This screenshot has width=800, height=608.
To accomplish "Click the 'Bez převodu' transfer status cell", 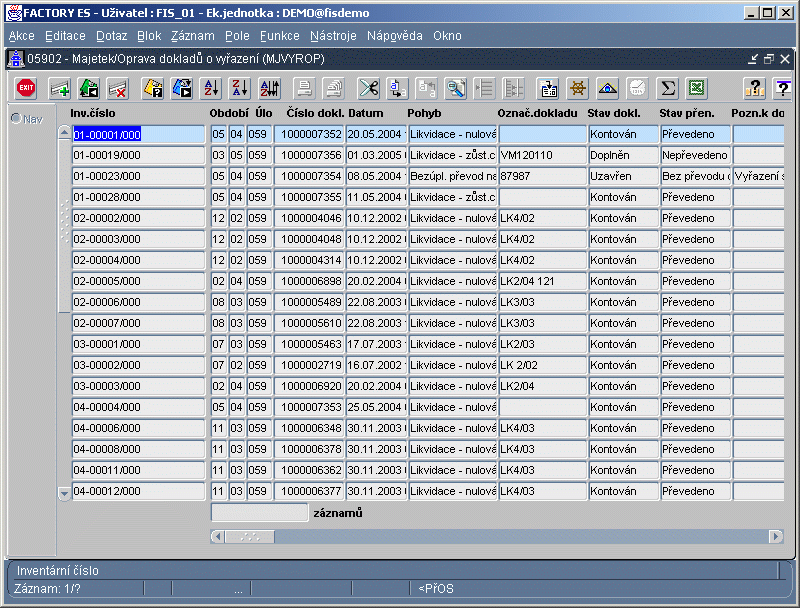I will [x=695, y=176].
